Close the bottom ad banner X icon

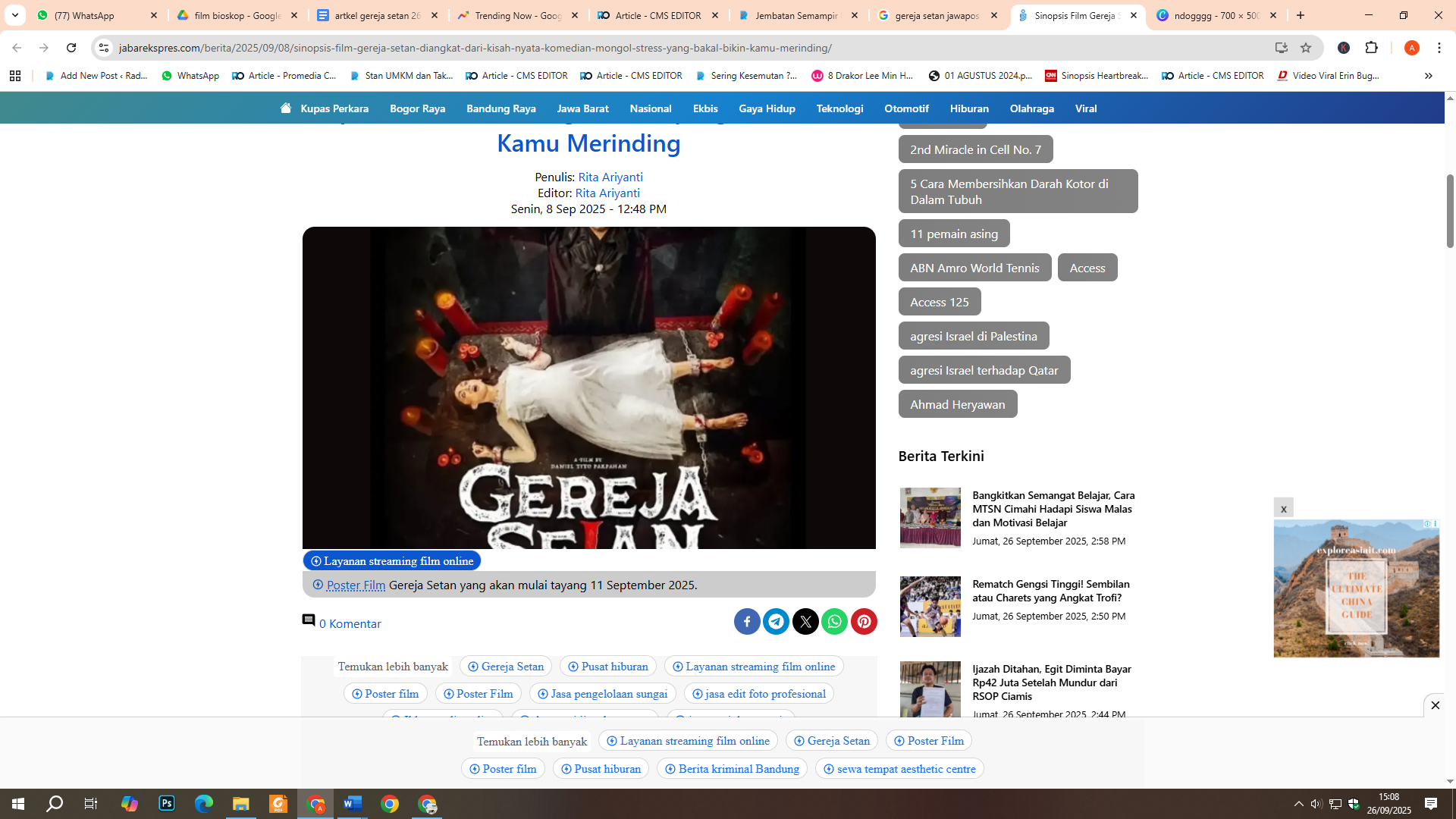(1435, 705)
